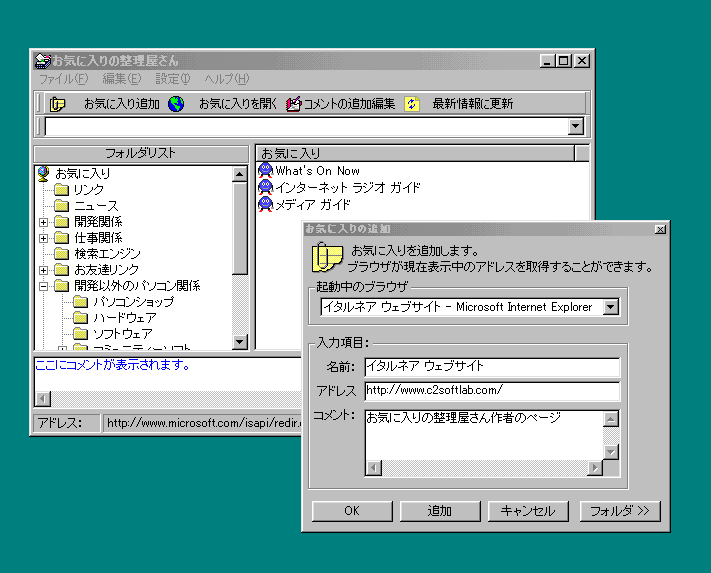Open the 起動中のブラウザ dropdown arrow
The height and width of the screenshot is (573, 711).
611,307
